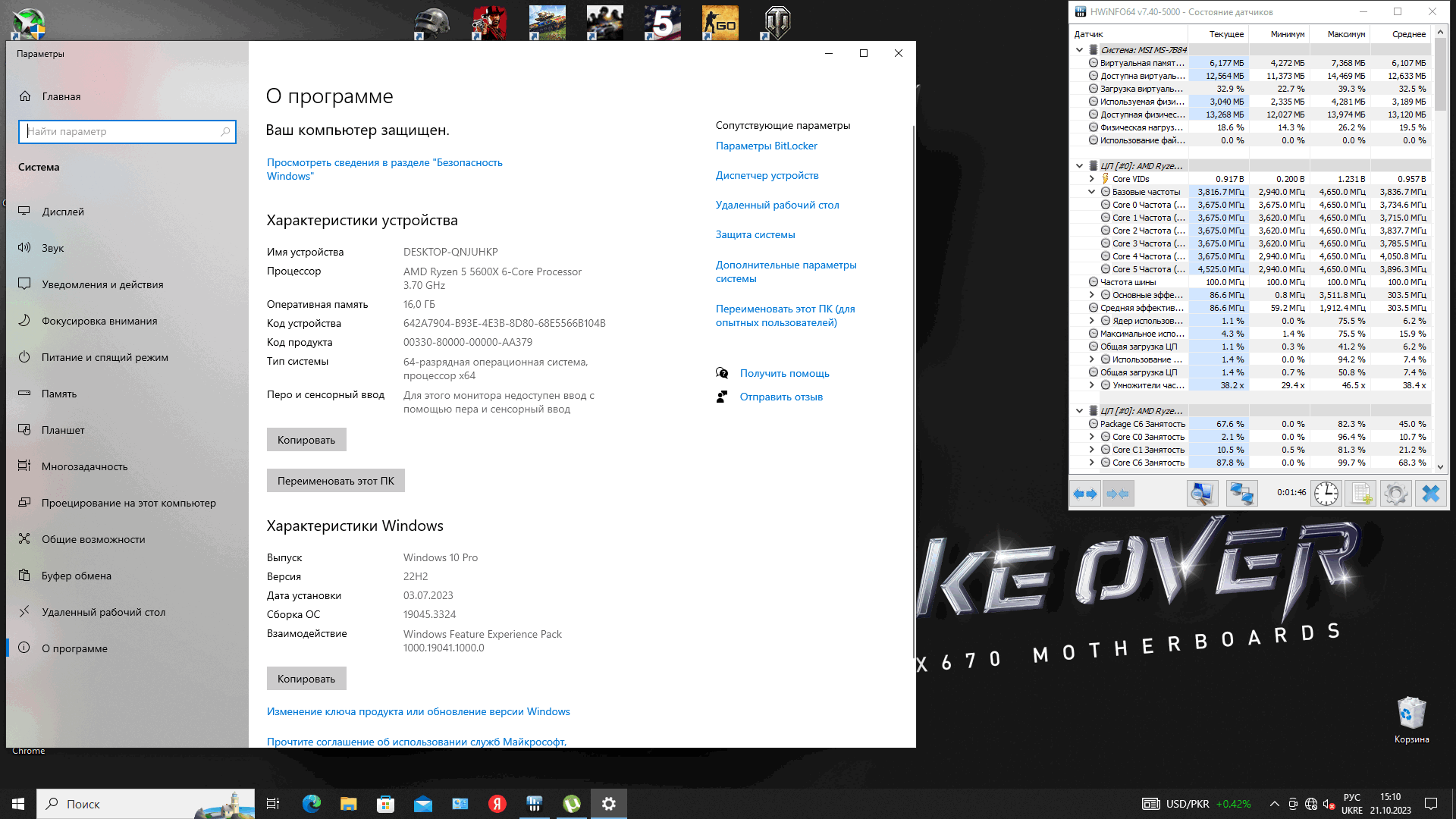Screen dimensions: 1456x819
Task: Collapse the Базовые частоты row
Action: click(x=1091, y=192)
